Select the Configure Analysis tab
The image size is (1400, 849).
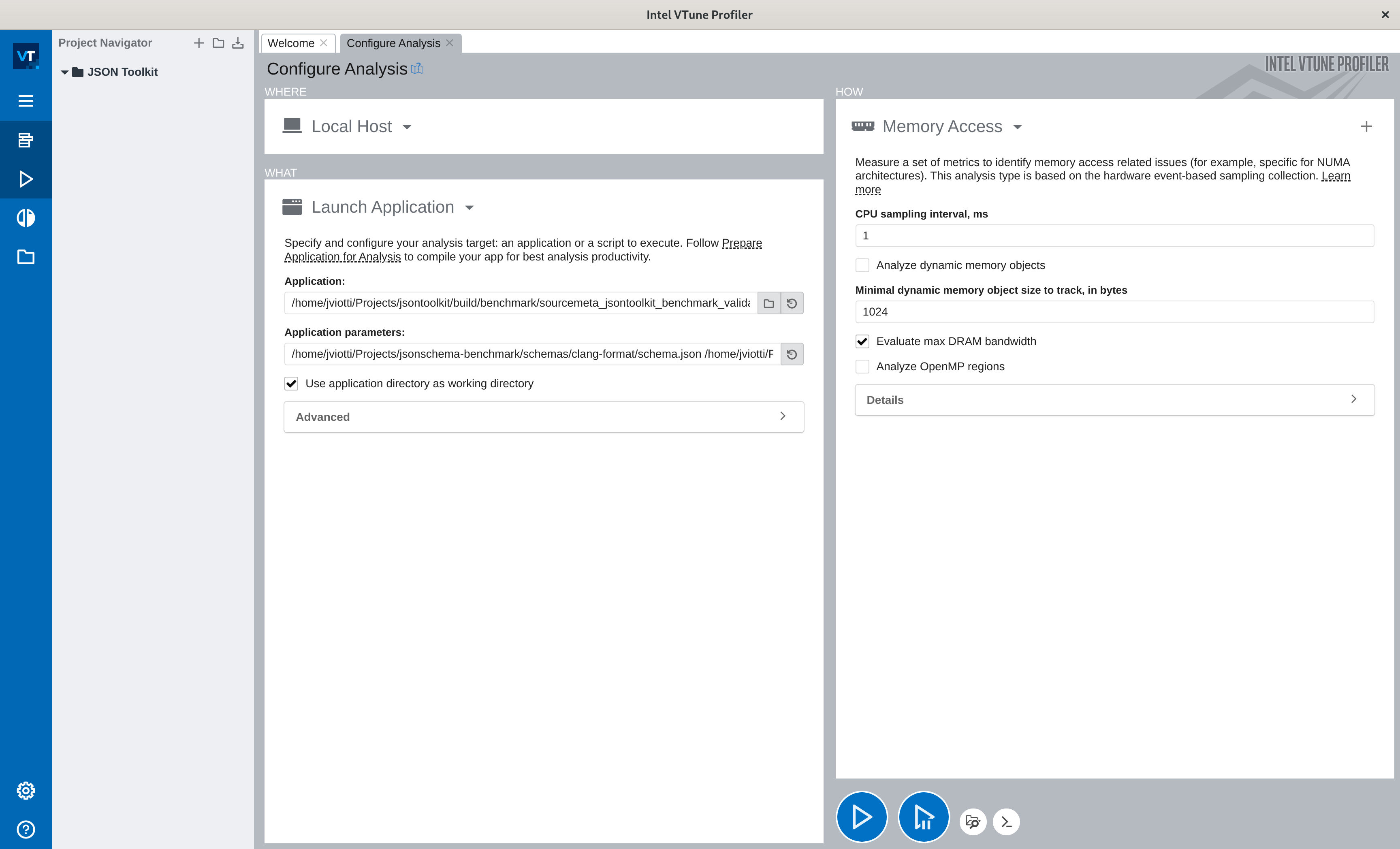coord(393,43)
